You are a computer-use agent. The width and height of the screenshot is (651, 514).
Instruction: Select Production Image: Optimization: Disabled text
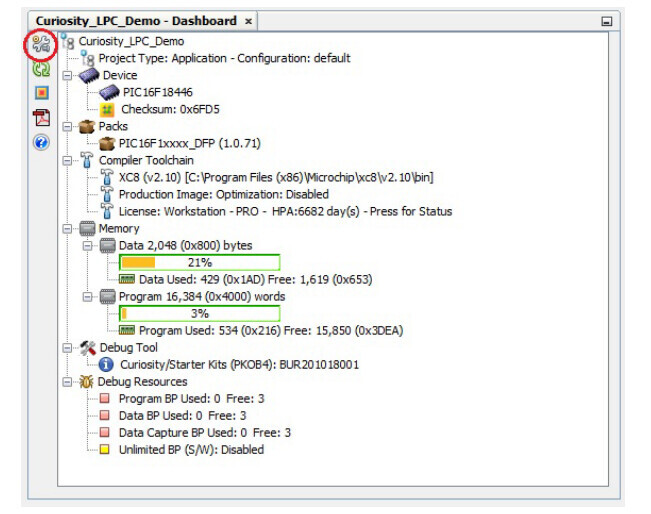(224, 195)
